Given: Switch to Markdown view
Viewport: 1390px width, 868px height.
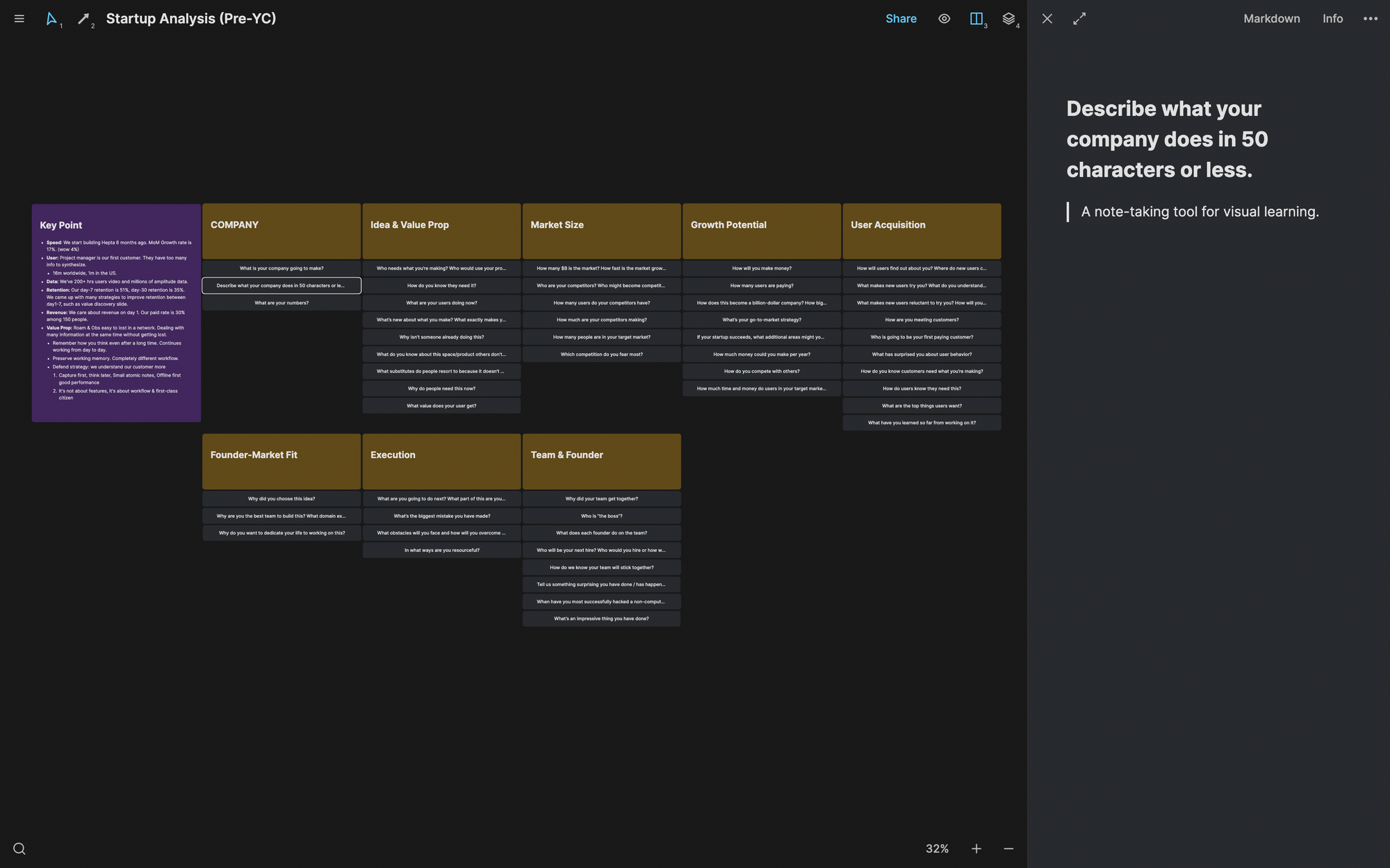Looking at the screenshot, I should [1271, 19].
